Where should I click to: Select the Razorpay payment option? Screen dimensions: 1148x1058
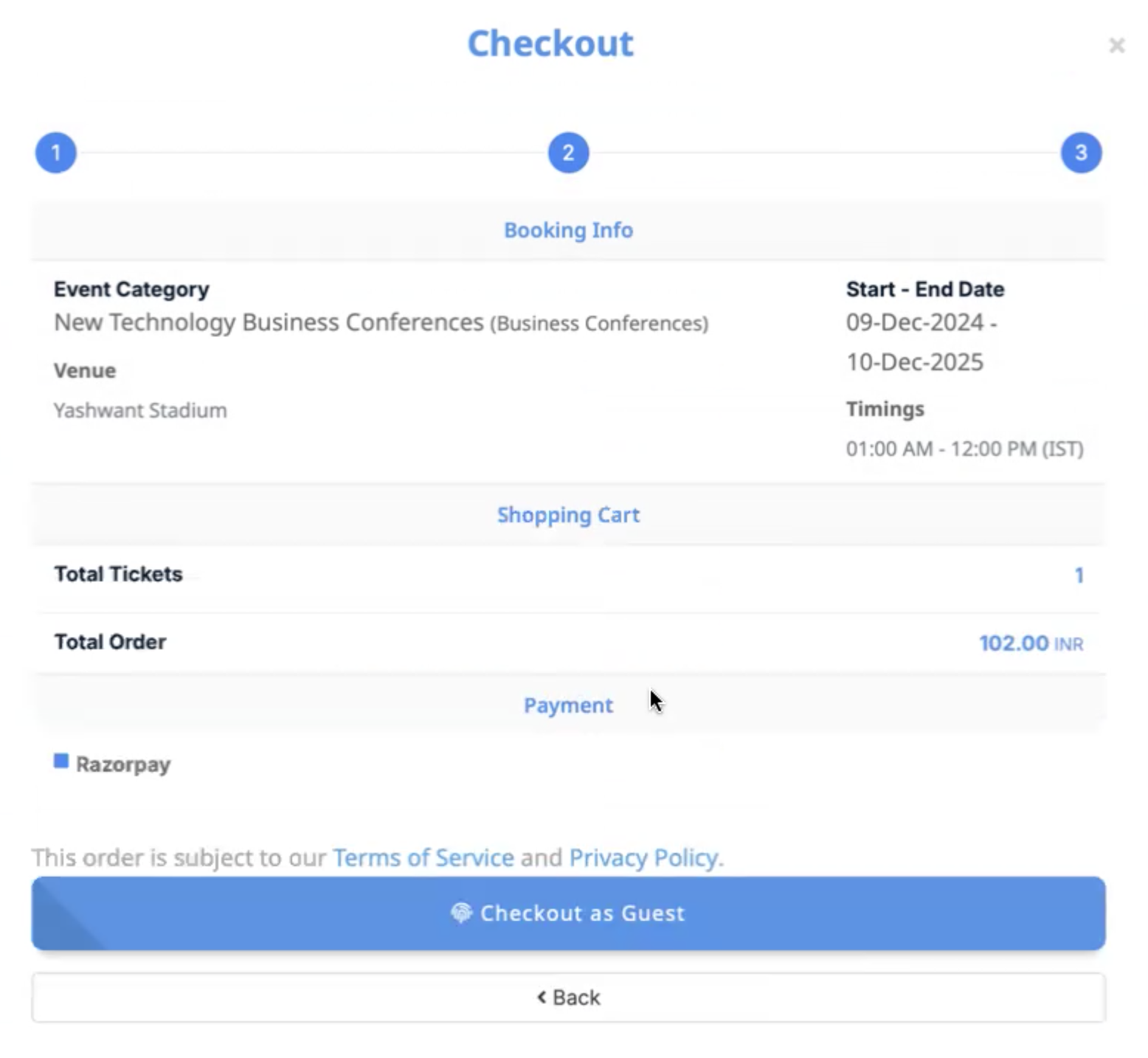(61, 761)
